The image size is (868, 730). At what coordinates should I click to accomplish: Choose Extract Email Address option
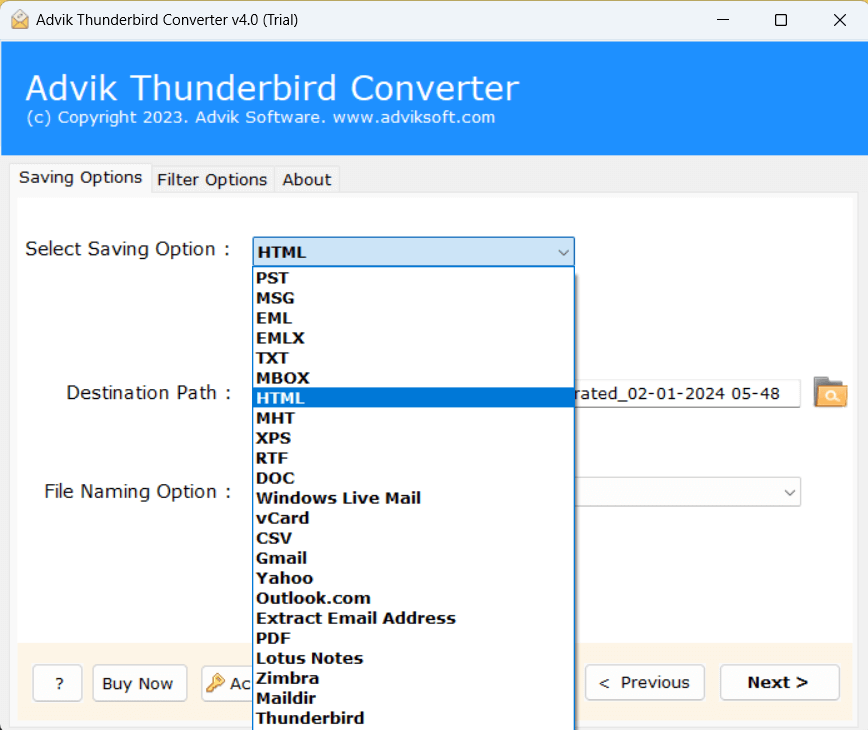click(414, 618)
